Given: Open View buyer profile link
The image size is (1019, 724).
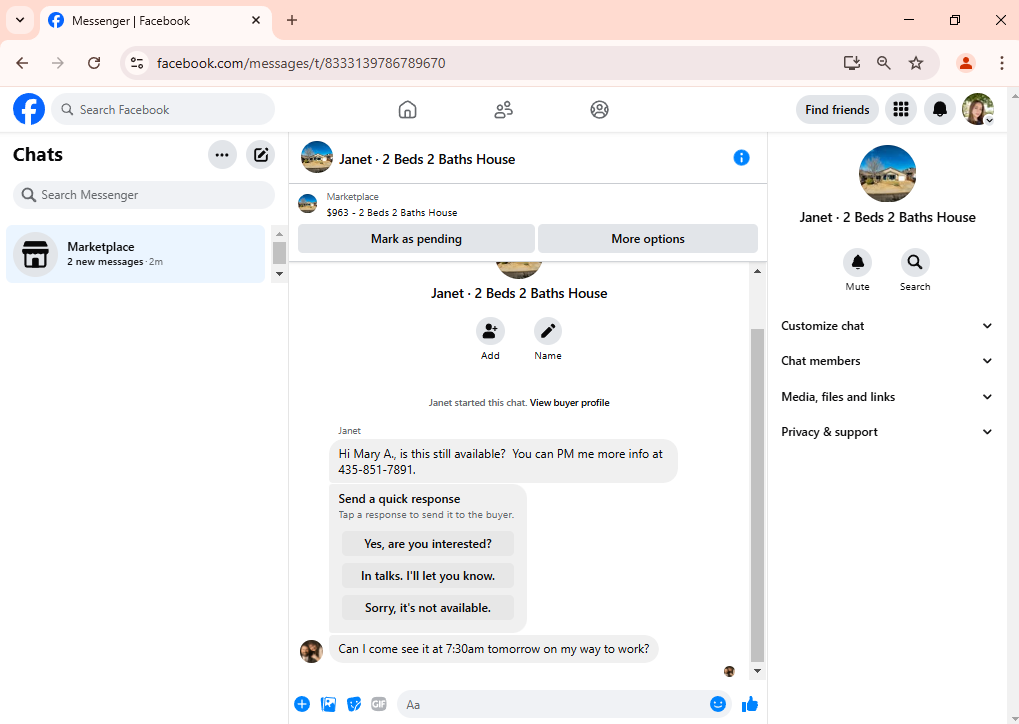Looking at the screenshot, I should 569,402.
